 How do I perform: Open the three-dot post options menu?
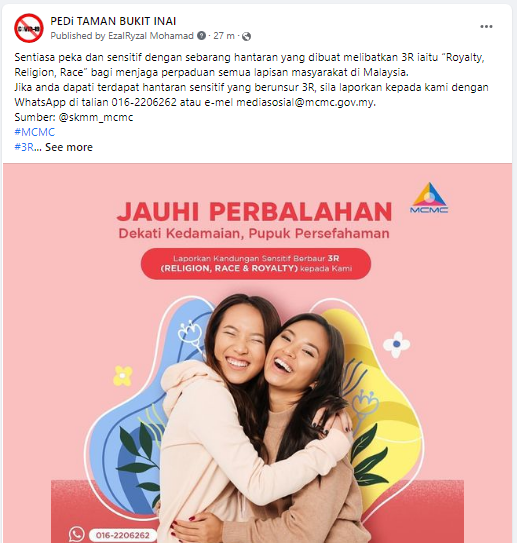486,27
